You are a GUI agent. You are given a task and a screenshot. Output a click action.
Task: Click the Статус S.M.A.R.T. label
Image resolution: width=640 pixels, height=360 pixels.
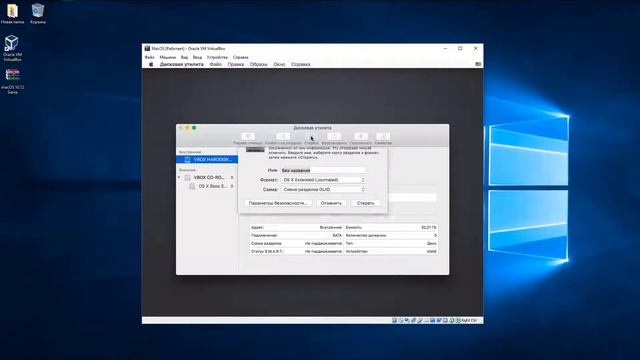click(x=267, y=251)
